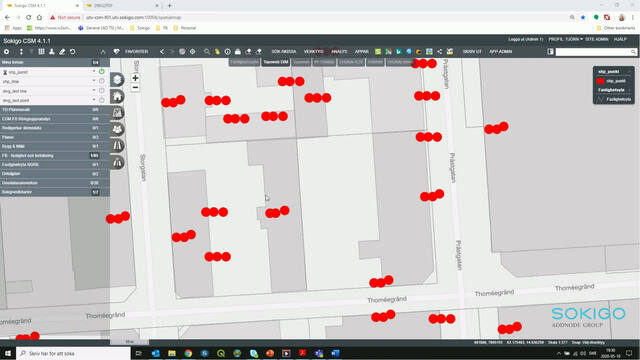Expand the Planer layer group

pyautogui.click(x=55, y=137)
